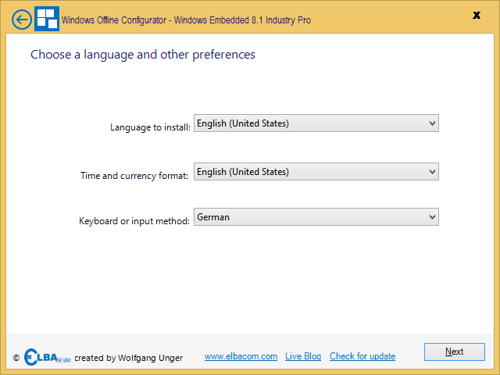Screen dimensions: 500x375
Task: Click the 'Language to install:' label
Action: (x=150, y=127)
